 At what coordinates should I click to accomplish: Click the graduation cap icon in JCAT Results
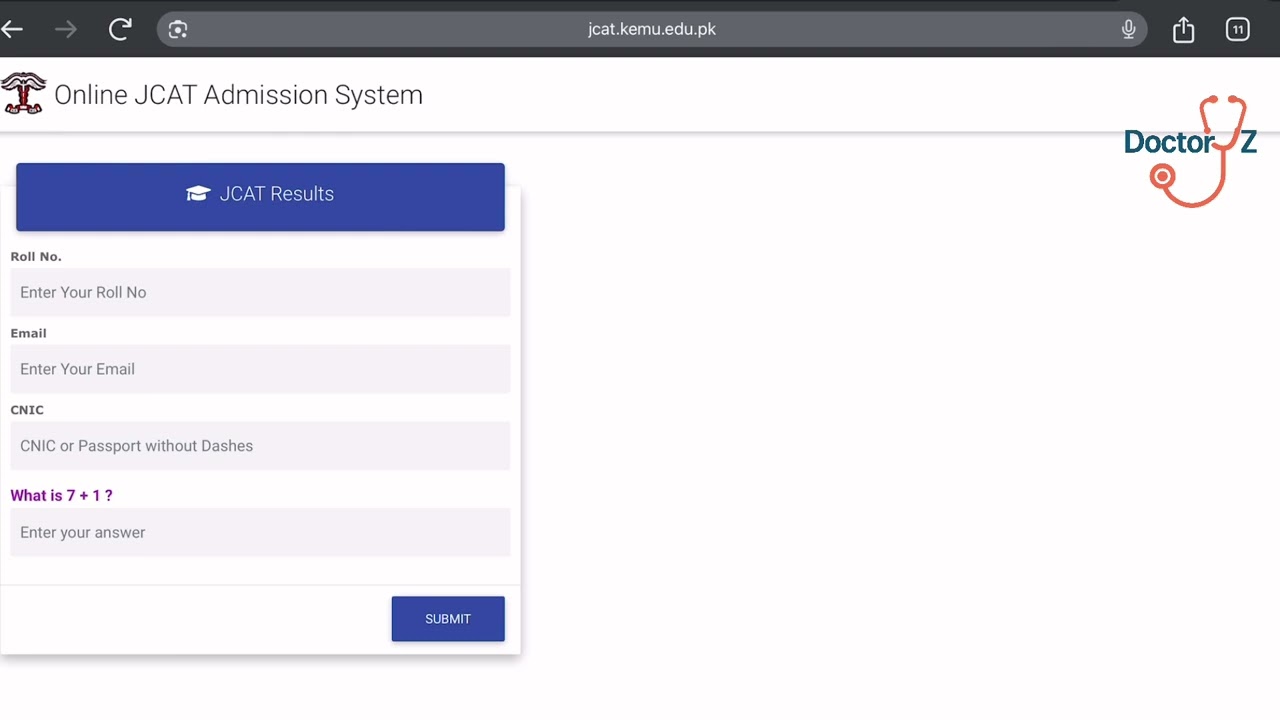(x=198, y=194)
